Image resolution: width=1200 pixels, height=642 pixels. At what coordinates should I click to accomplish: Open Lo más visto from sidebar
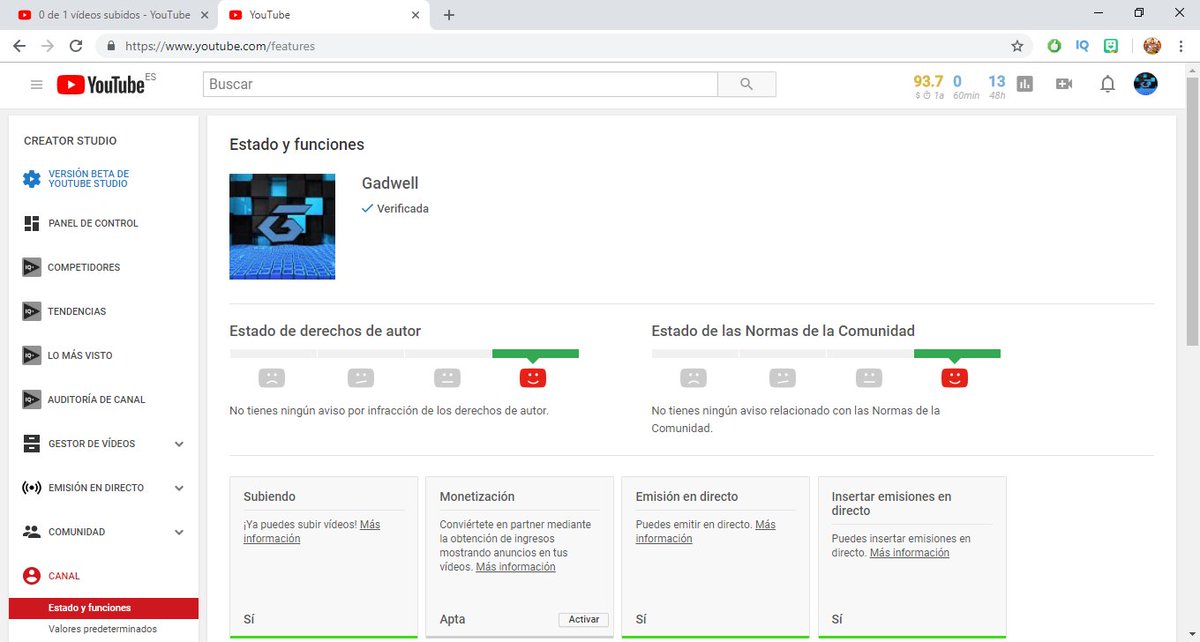(80, 355)
